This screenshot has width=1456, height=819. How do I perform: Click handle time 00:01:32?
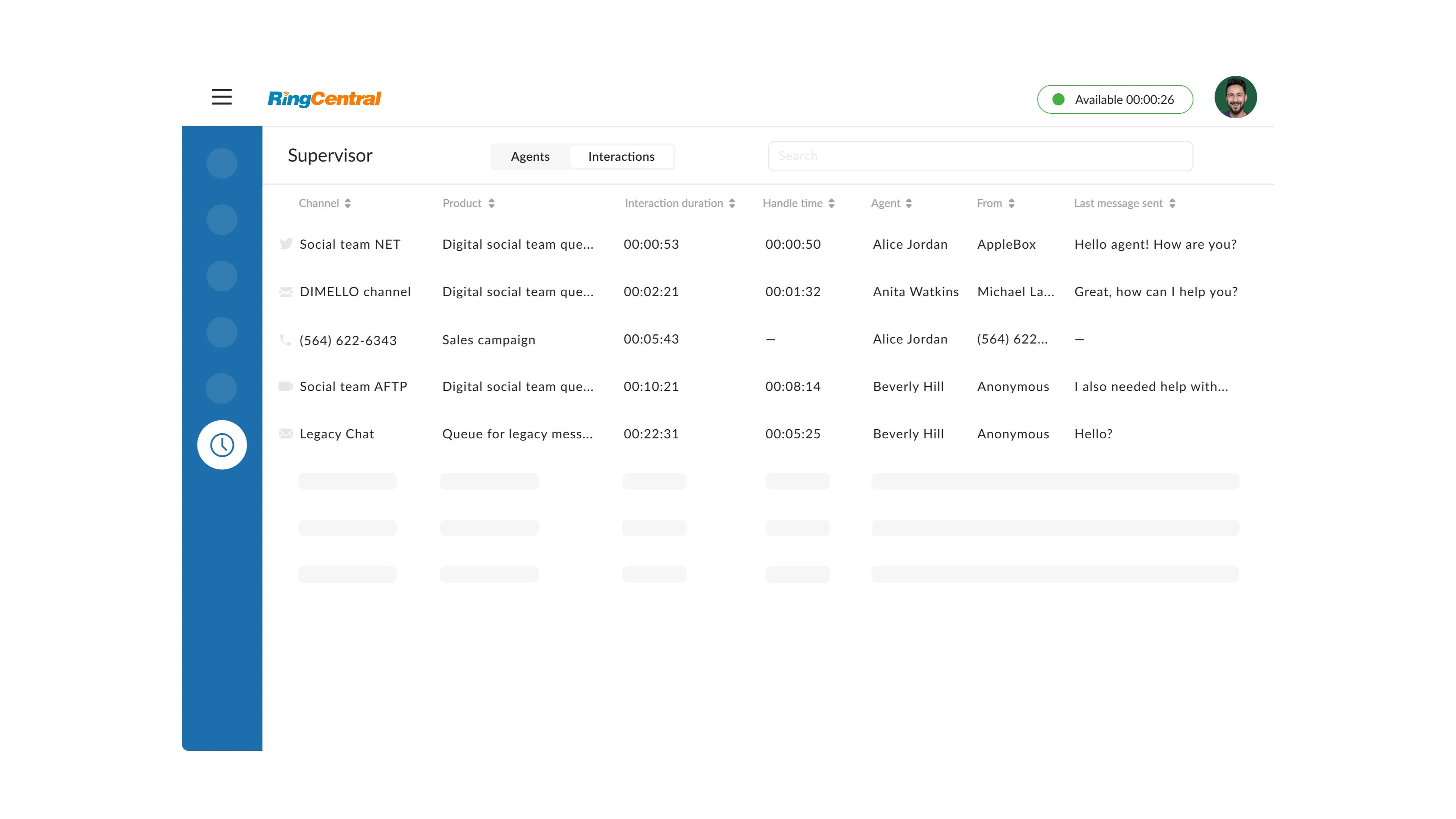pyautogui.click(x=793, y=292)
